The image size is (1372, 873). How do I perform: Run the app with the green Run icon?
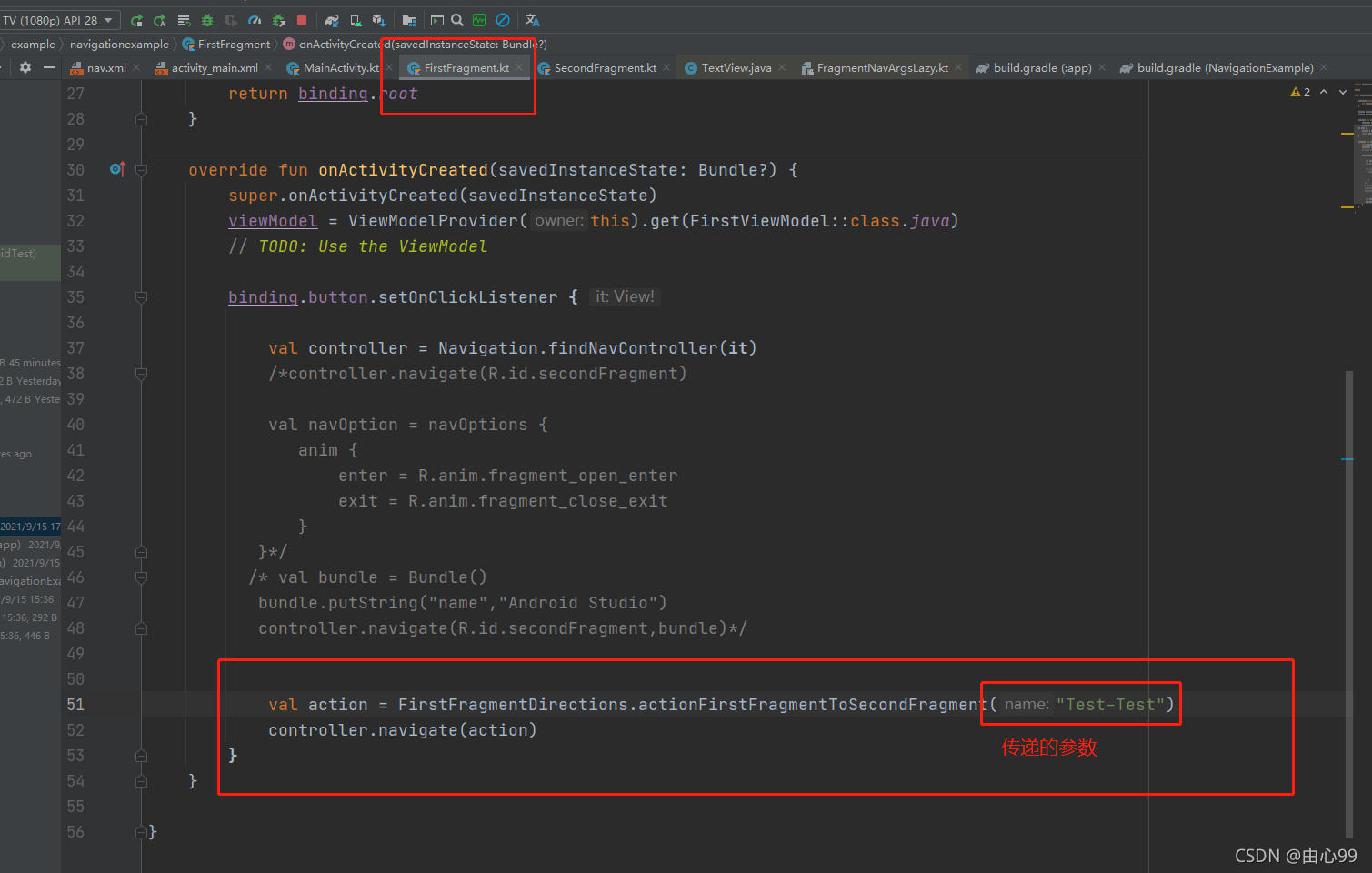(137, 19)
